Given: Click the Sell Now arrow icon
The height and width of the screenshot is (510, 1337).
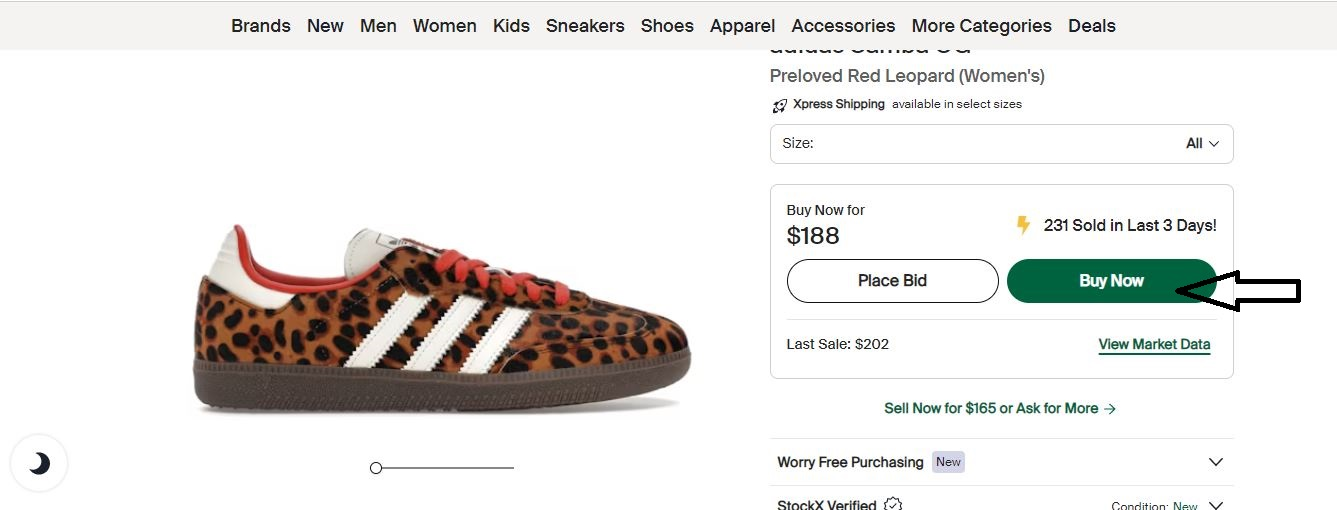Looking at the screenshot, I should click(x=1110, y=408).
